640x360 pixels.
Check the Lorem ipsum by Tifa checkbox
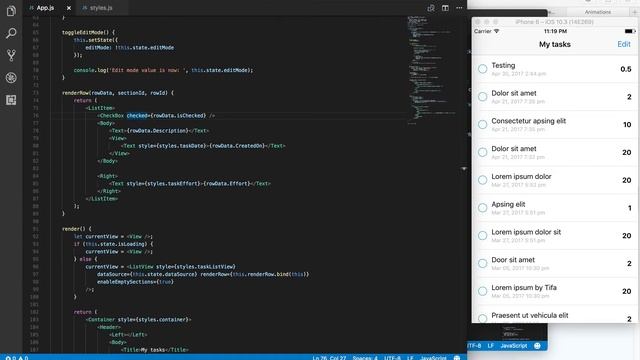click(x=482, y=291)
